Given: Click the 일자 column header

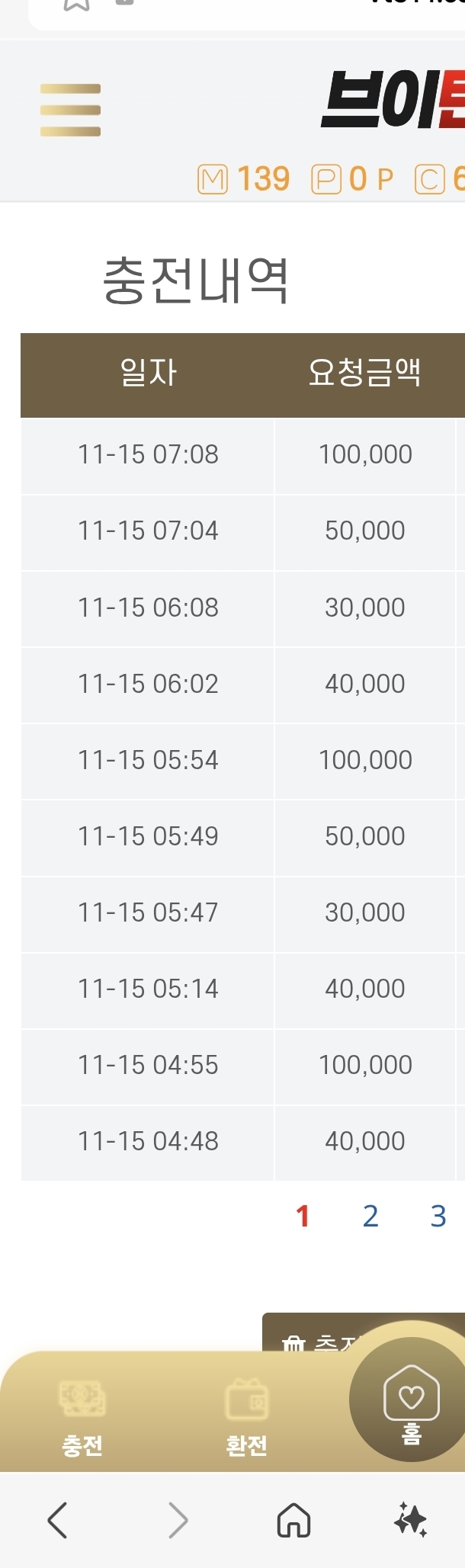Looking at the screenshot, I should (148, 374).
